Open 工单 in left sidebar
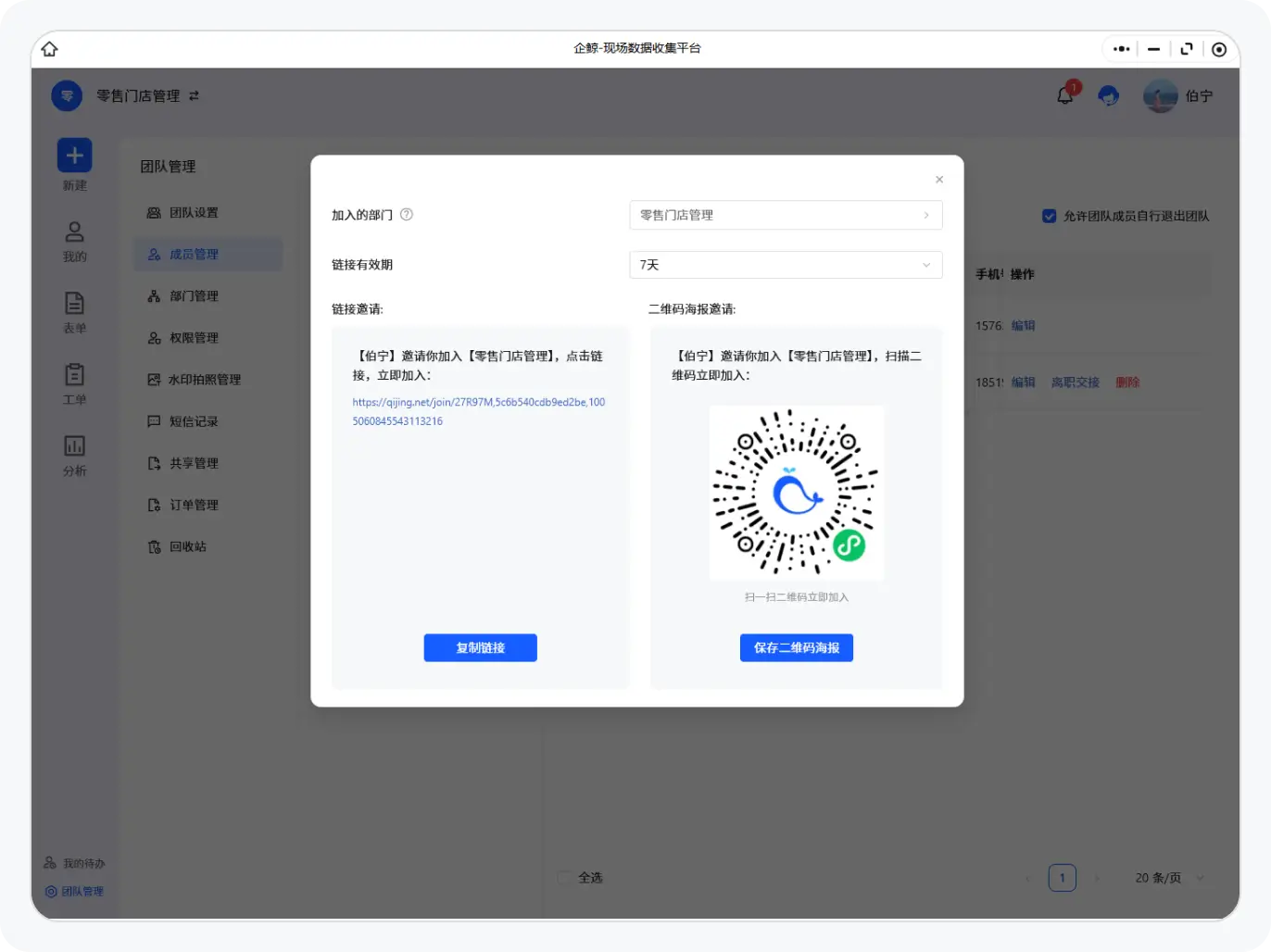This screenshot has height=952, width=1271. click(75, 383)
